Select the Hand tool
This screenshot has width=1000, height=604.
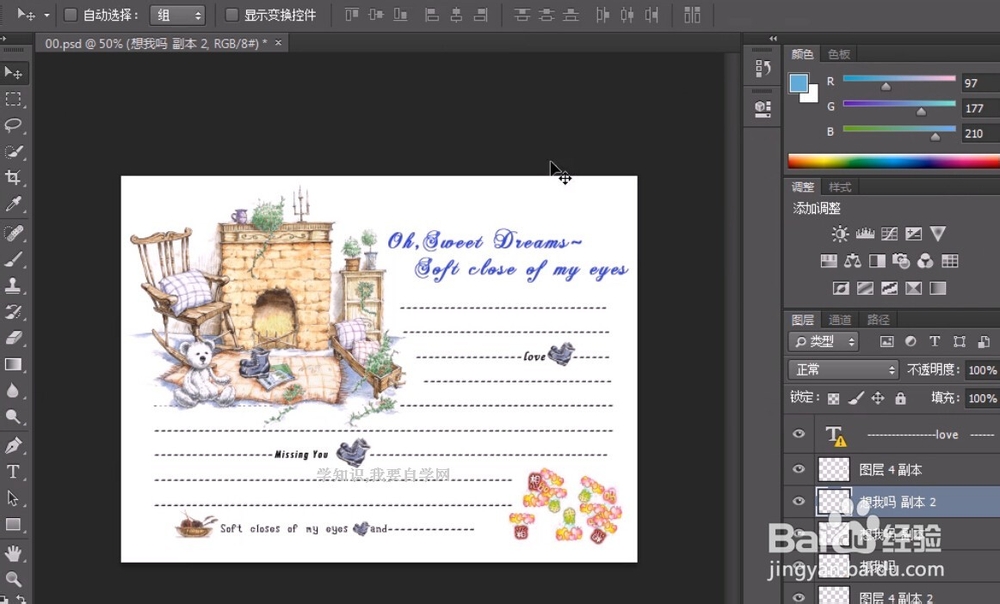click(13, 553)
